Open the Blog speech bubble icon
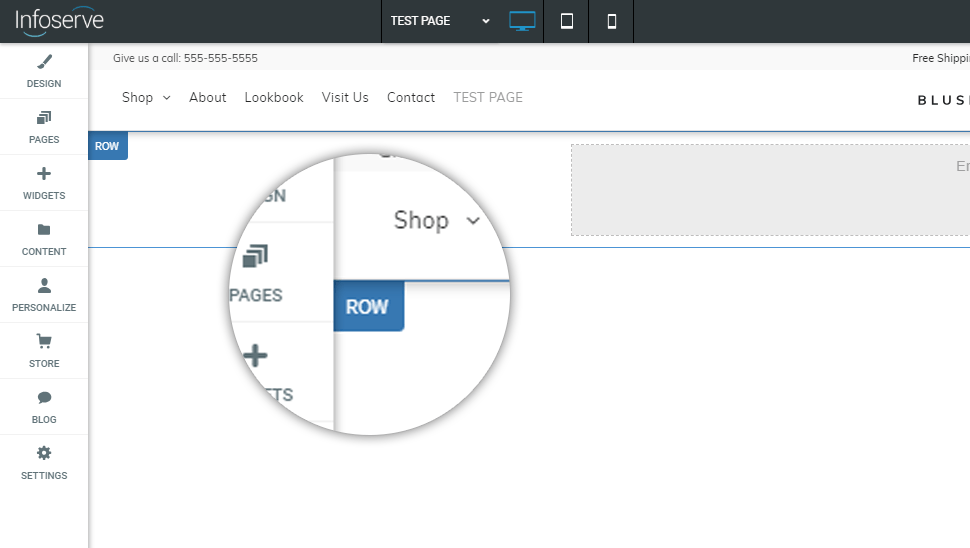The width and height of the screenshot is (970, 548). [44, 398]
